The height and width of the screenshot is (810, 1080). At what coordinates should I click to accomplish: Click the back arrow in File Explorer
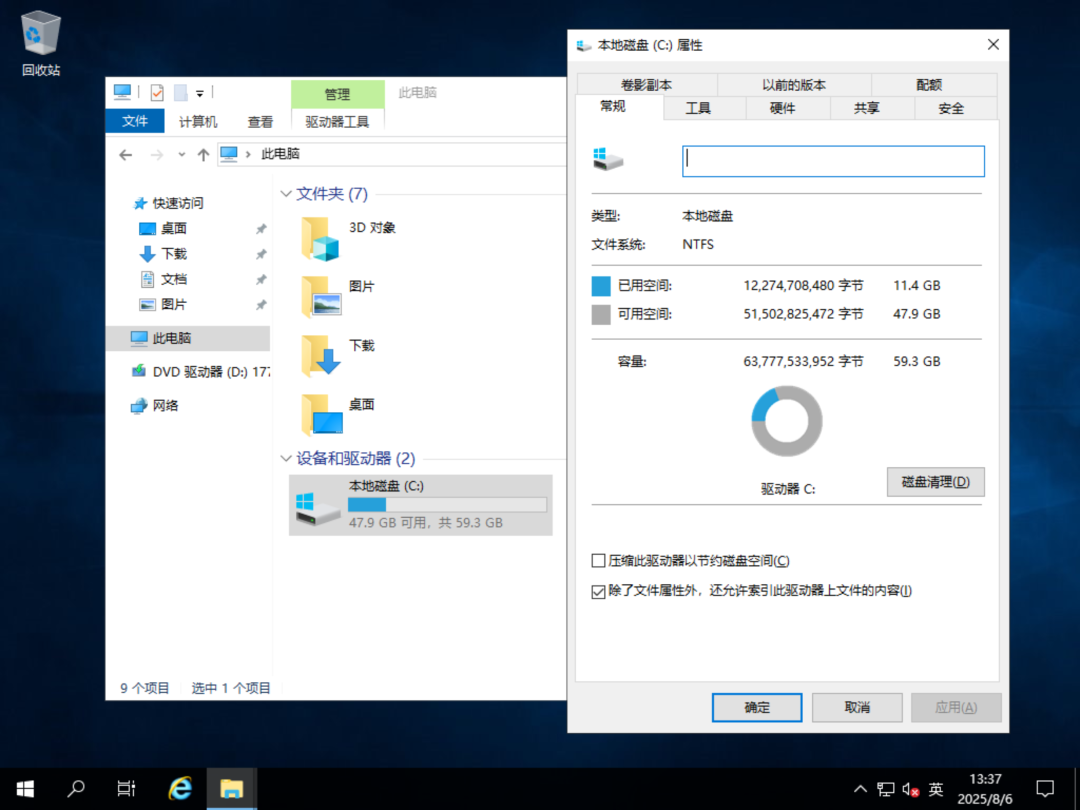124,154
